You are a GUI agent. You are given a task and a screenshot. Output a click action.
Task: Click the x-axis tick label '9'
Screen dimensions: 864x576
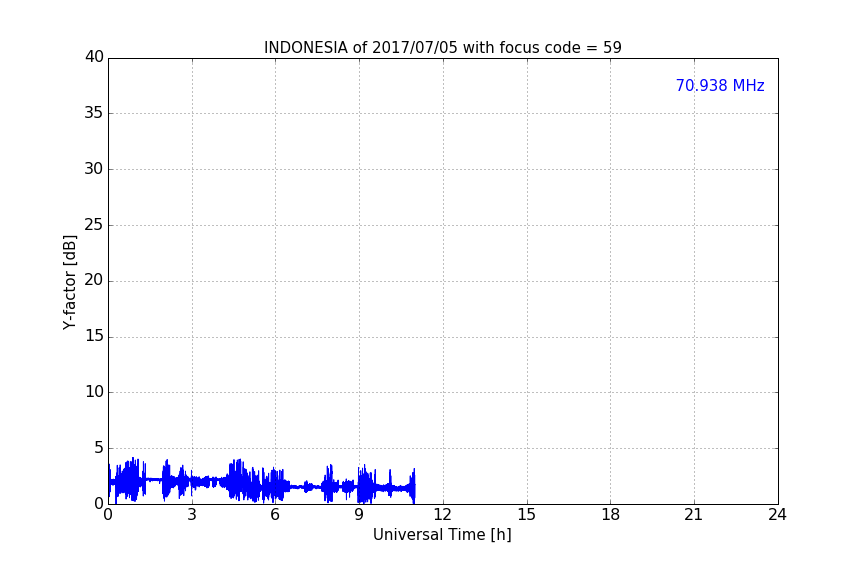tap(359, 515)
